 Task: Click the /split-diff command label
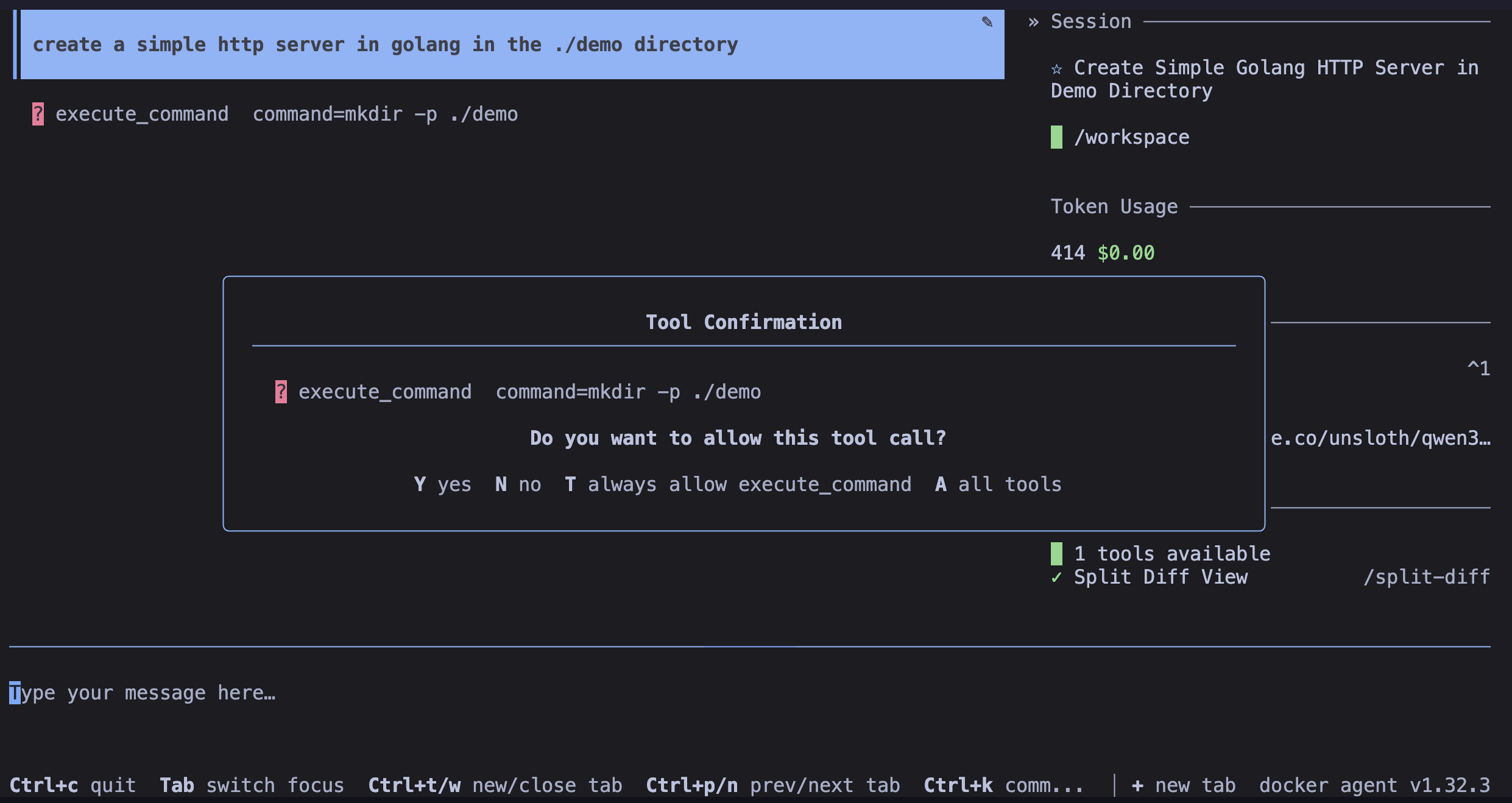(x=1426, y=577)
